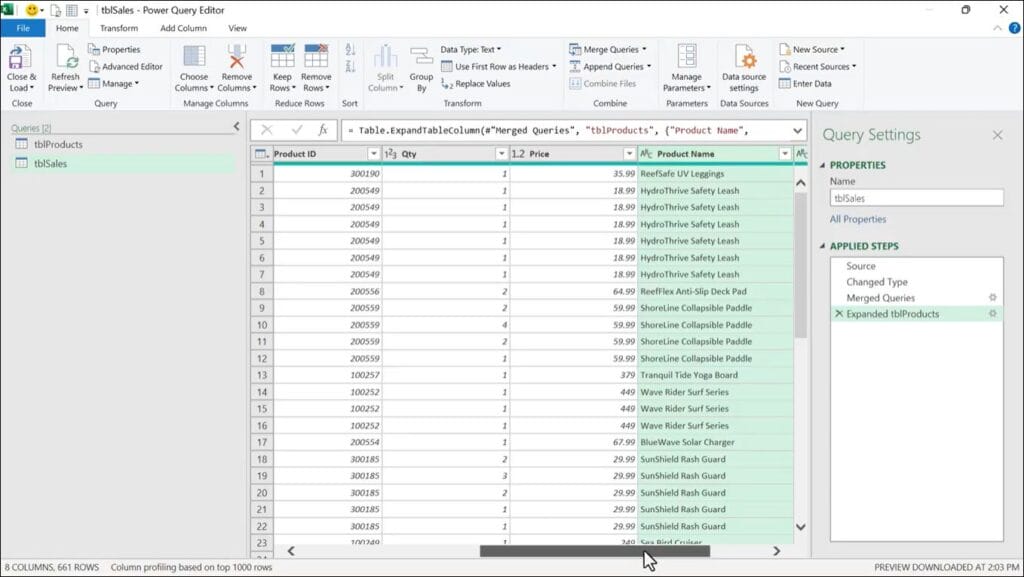
Task: Select the tblProducts query
Action: click(x=58, y=144)
